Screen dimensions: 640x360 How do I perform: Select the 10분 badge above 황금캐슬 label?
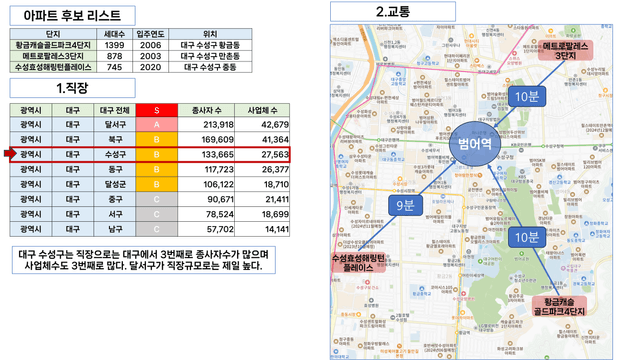tap(527, 237)
